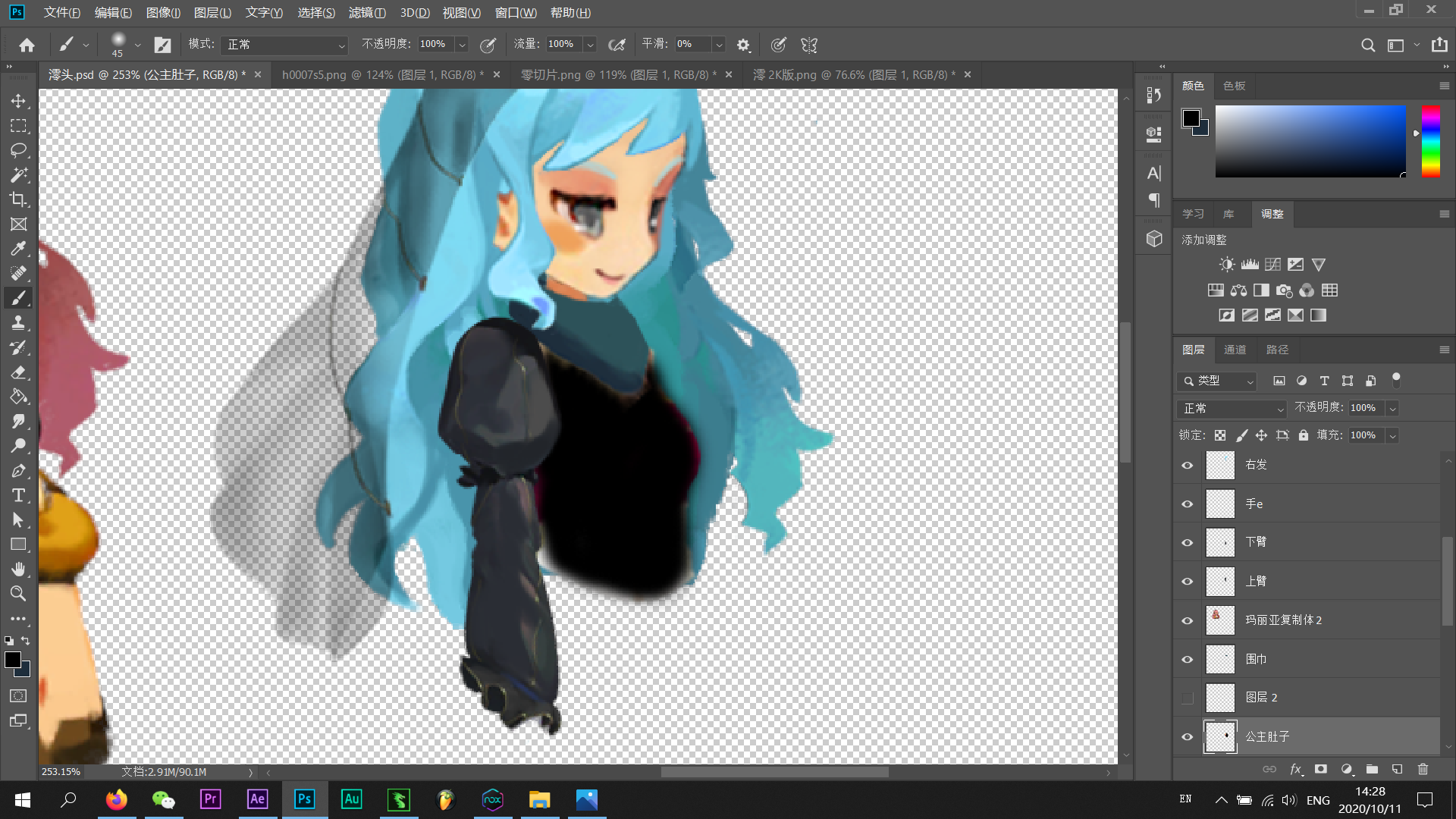Show the 图层 2 layer

[1188, 698]
